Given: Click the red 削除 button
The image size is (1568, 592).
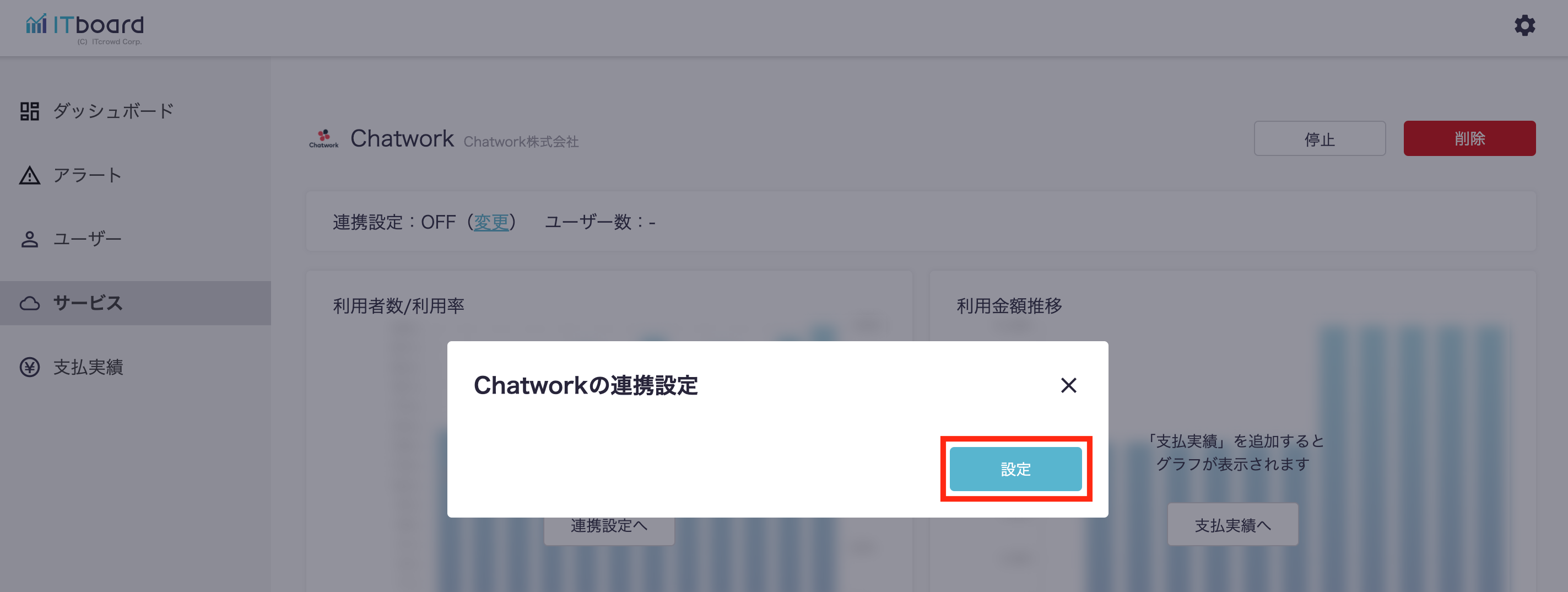Looking at the screenshot, I should (x=1469, y=138).
